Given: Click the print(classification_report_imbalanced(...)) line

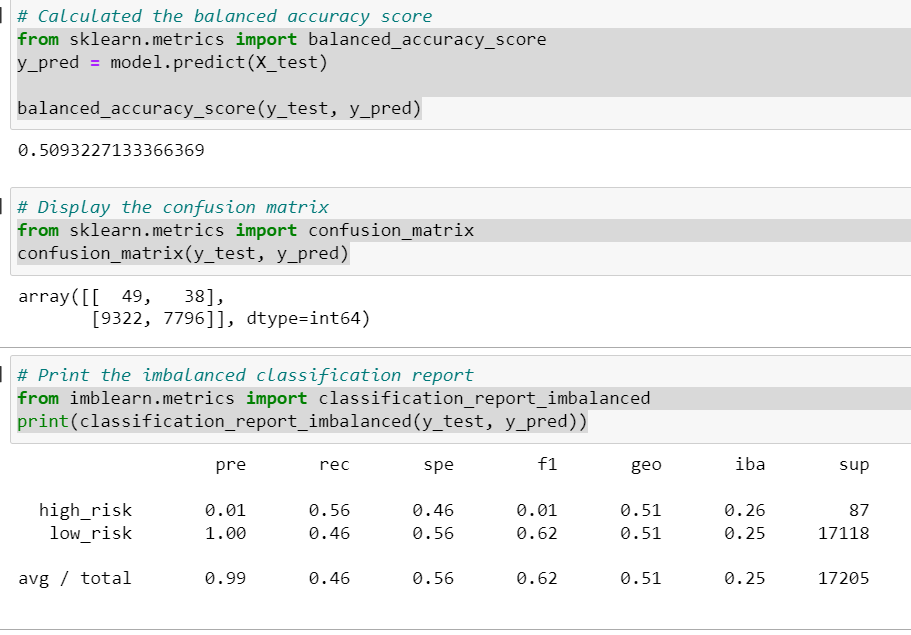Looking at the screenshot, I should coord(302,421).
